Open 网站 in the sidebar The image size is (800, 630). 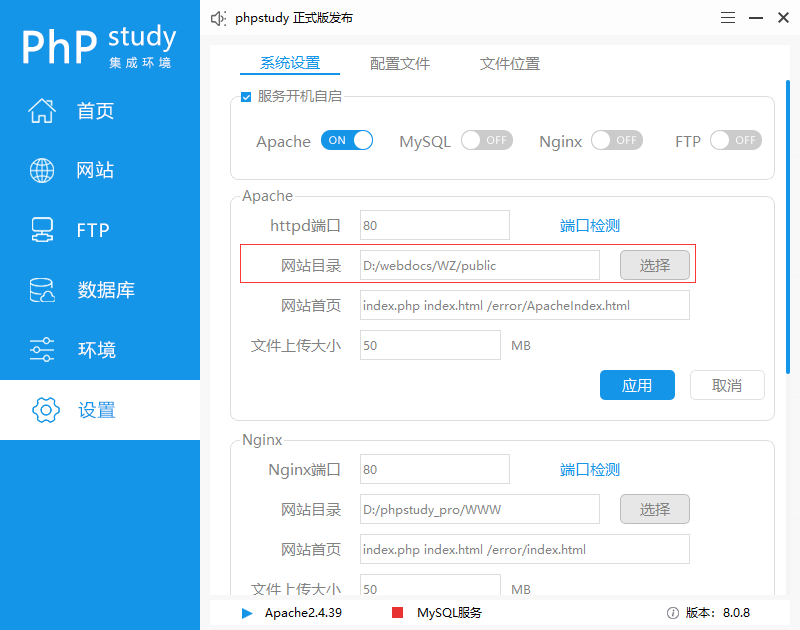pos(100,170)
